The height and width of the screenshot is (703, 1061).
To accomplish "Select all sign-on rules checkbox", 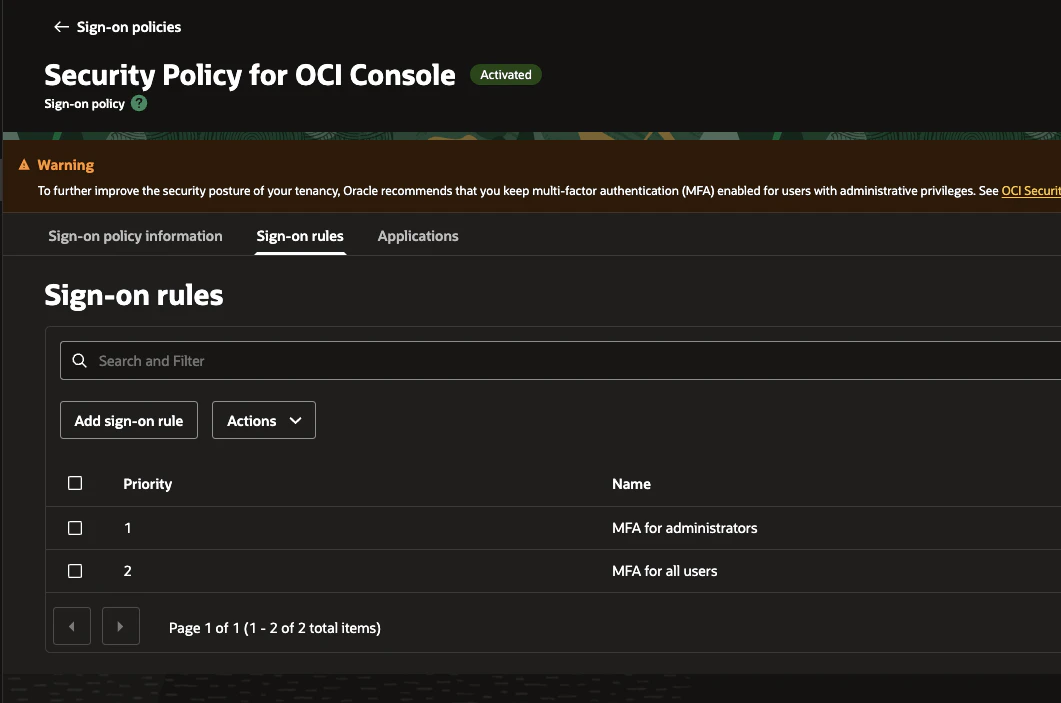I will (x=75, y=483).
